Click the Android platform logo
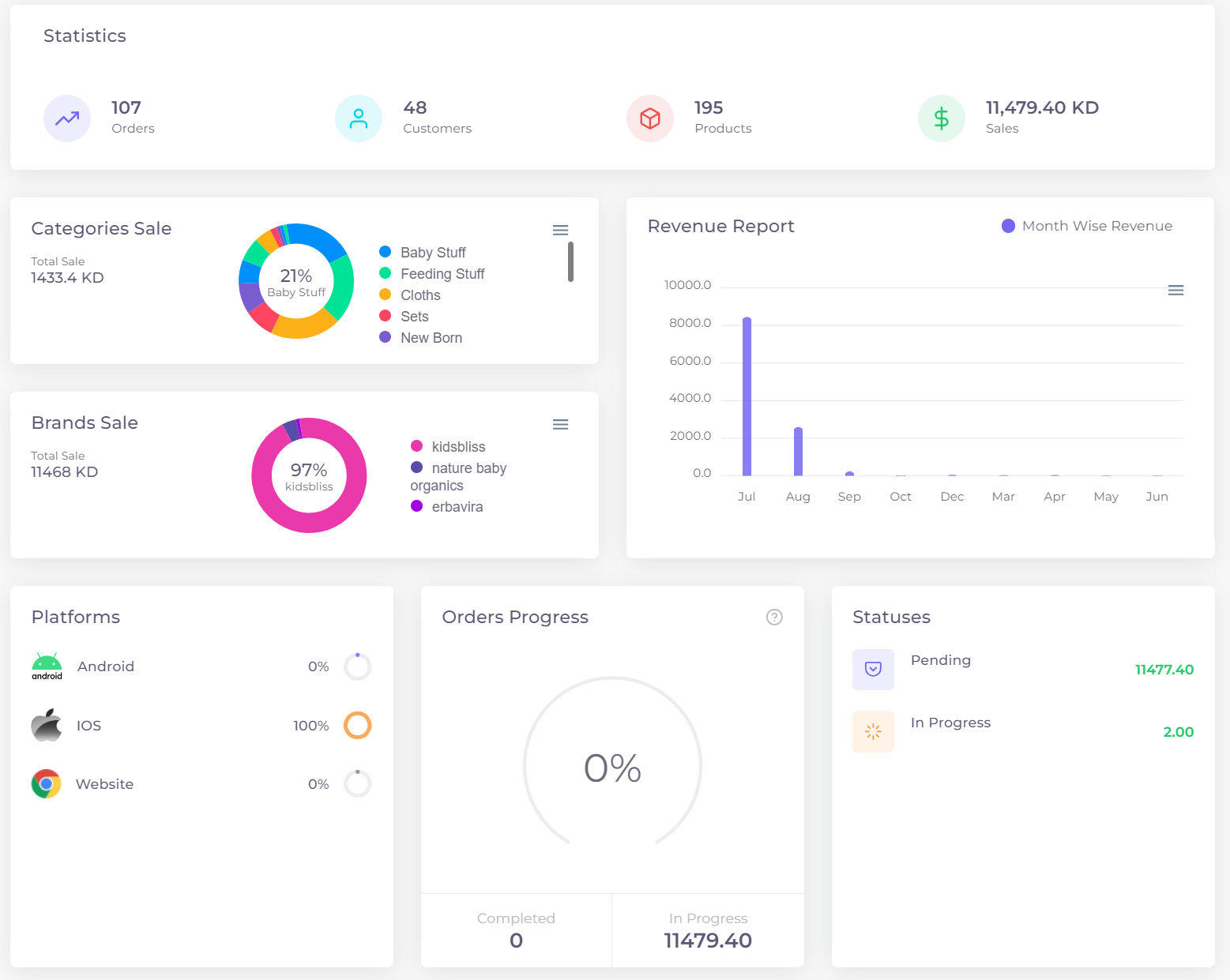 coord(47,666)
